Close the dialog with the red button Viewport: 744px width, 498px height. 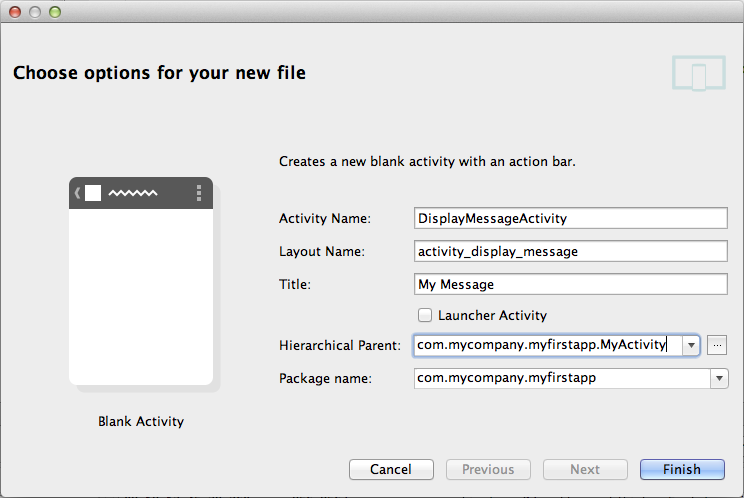click(16, 12)
